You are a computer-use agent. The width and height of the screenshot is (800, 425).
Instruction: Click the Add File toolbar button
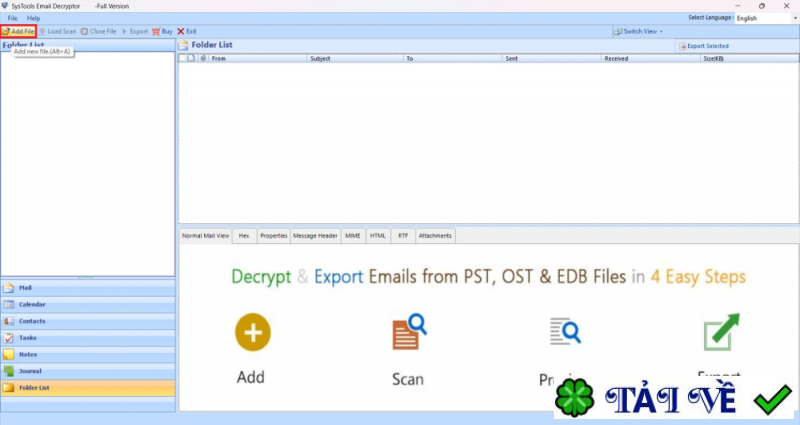[x=18, y=31]
